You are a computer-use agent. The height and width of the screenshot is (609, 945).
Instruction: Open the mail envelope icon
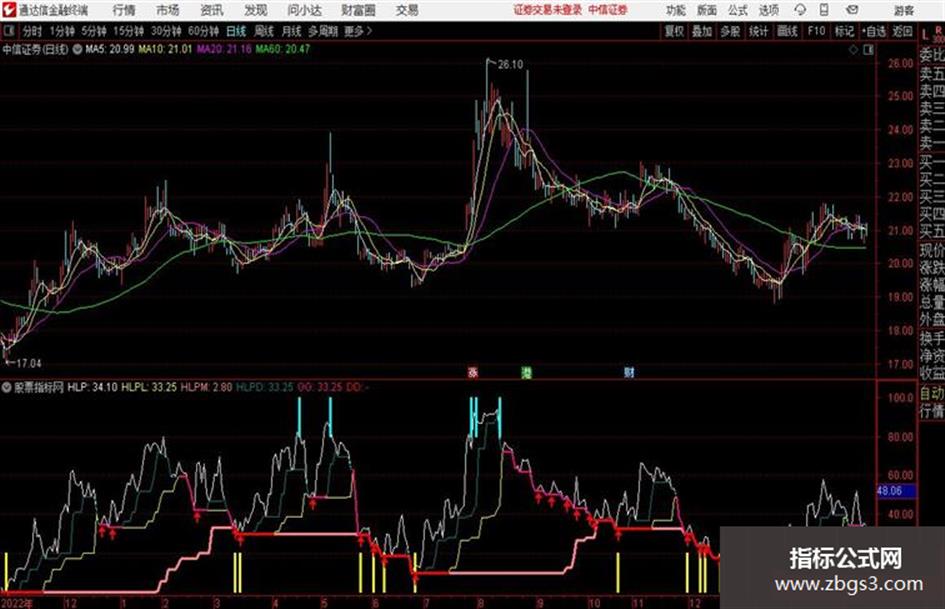tap(852, 10)
